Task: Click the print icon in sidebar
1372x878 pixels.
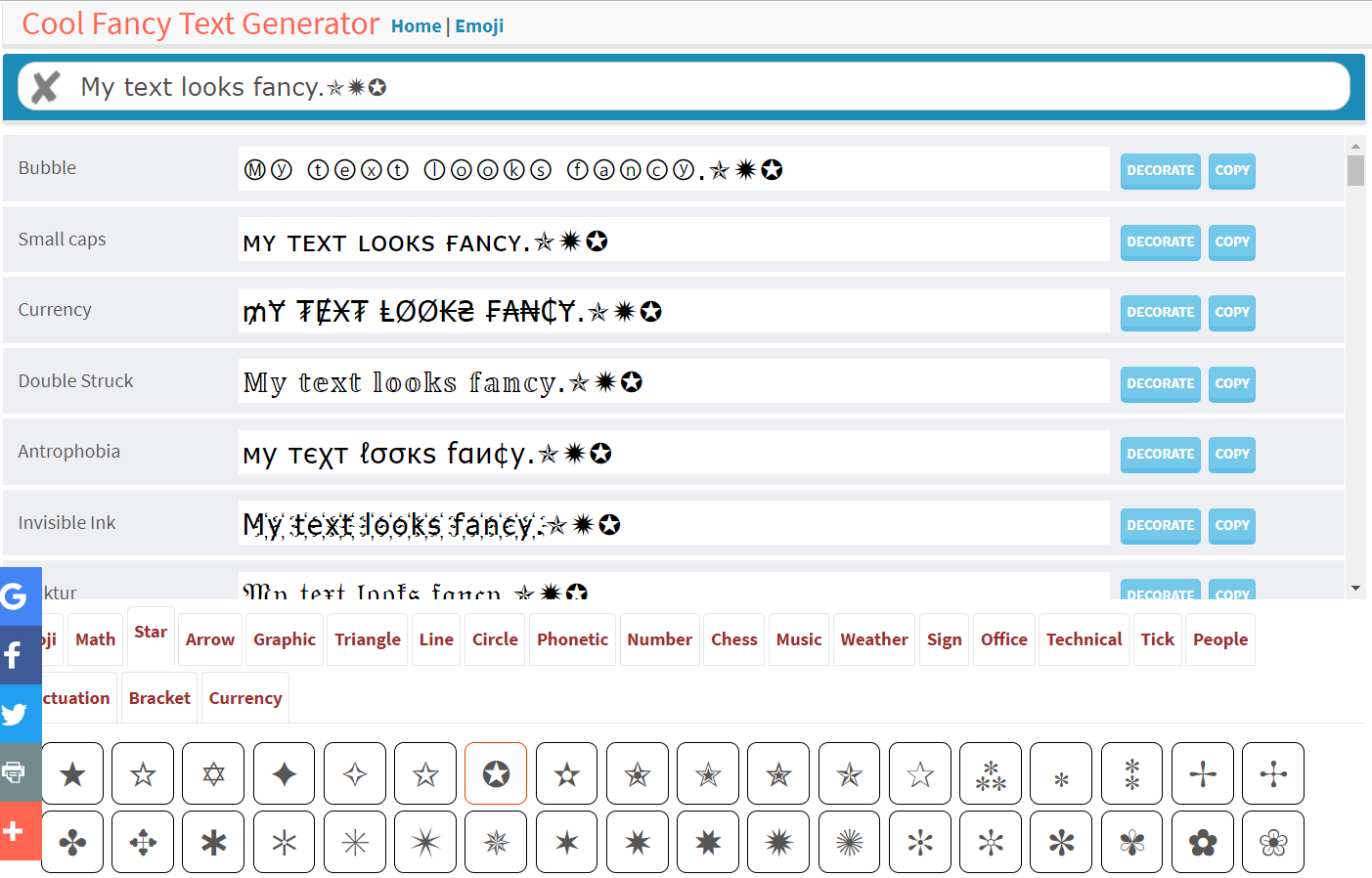Action: pos(18,772)
